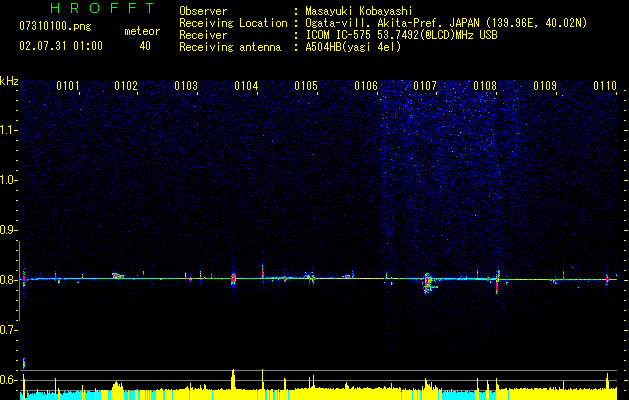Click the meteor echo streak near 0102

[x=118, y=276]
